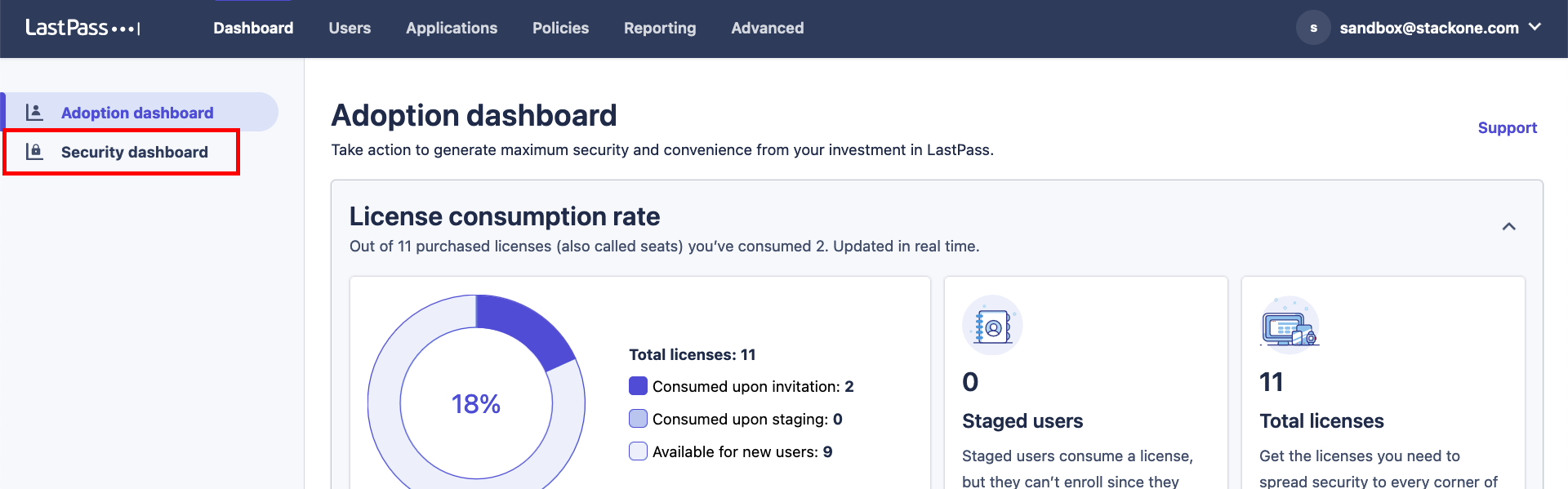
Task: Click the Staged users address book icon
Action: coord(992,325)
